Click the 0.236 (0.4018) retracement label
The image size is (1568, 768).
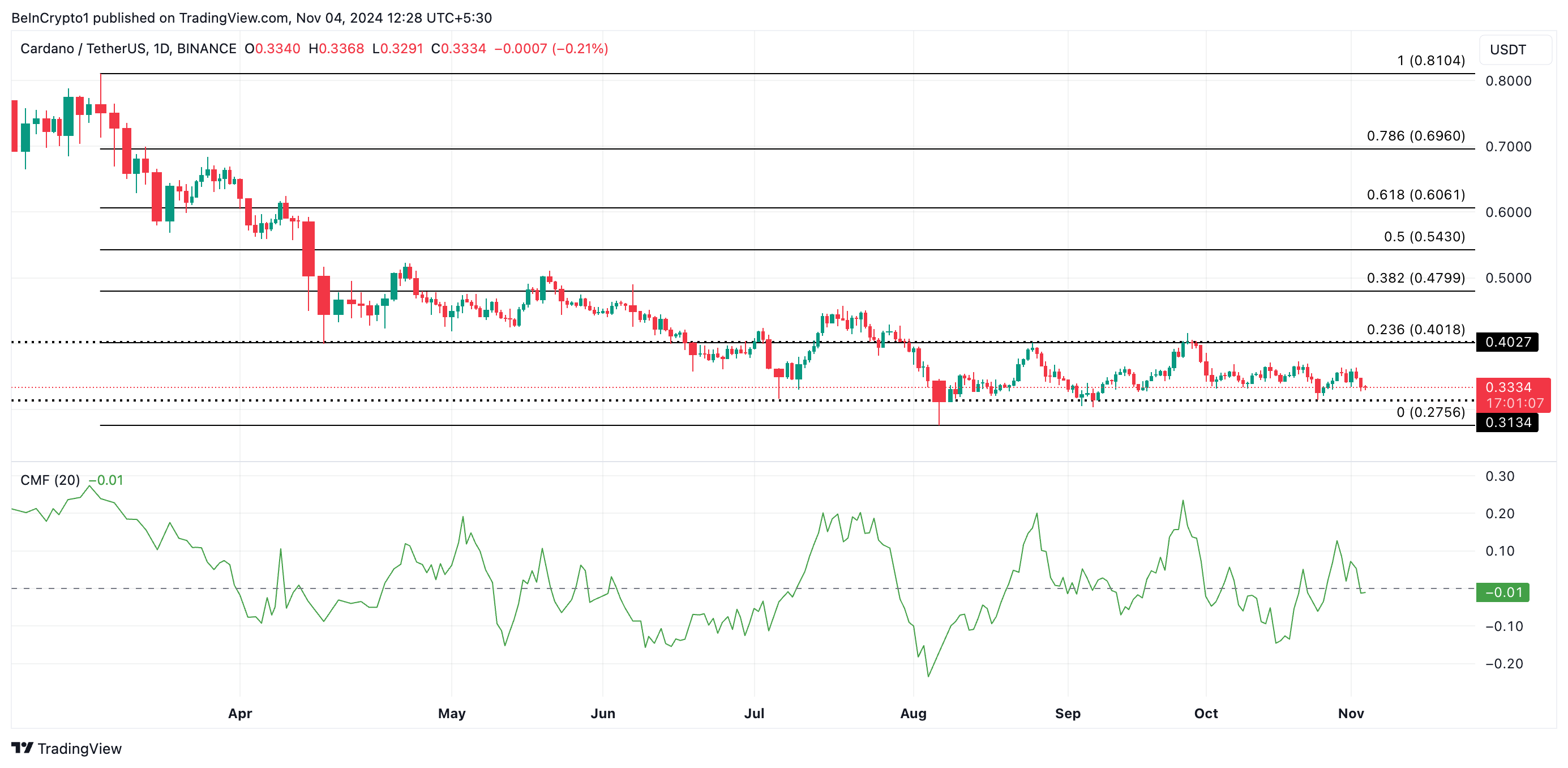1415,330
